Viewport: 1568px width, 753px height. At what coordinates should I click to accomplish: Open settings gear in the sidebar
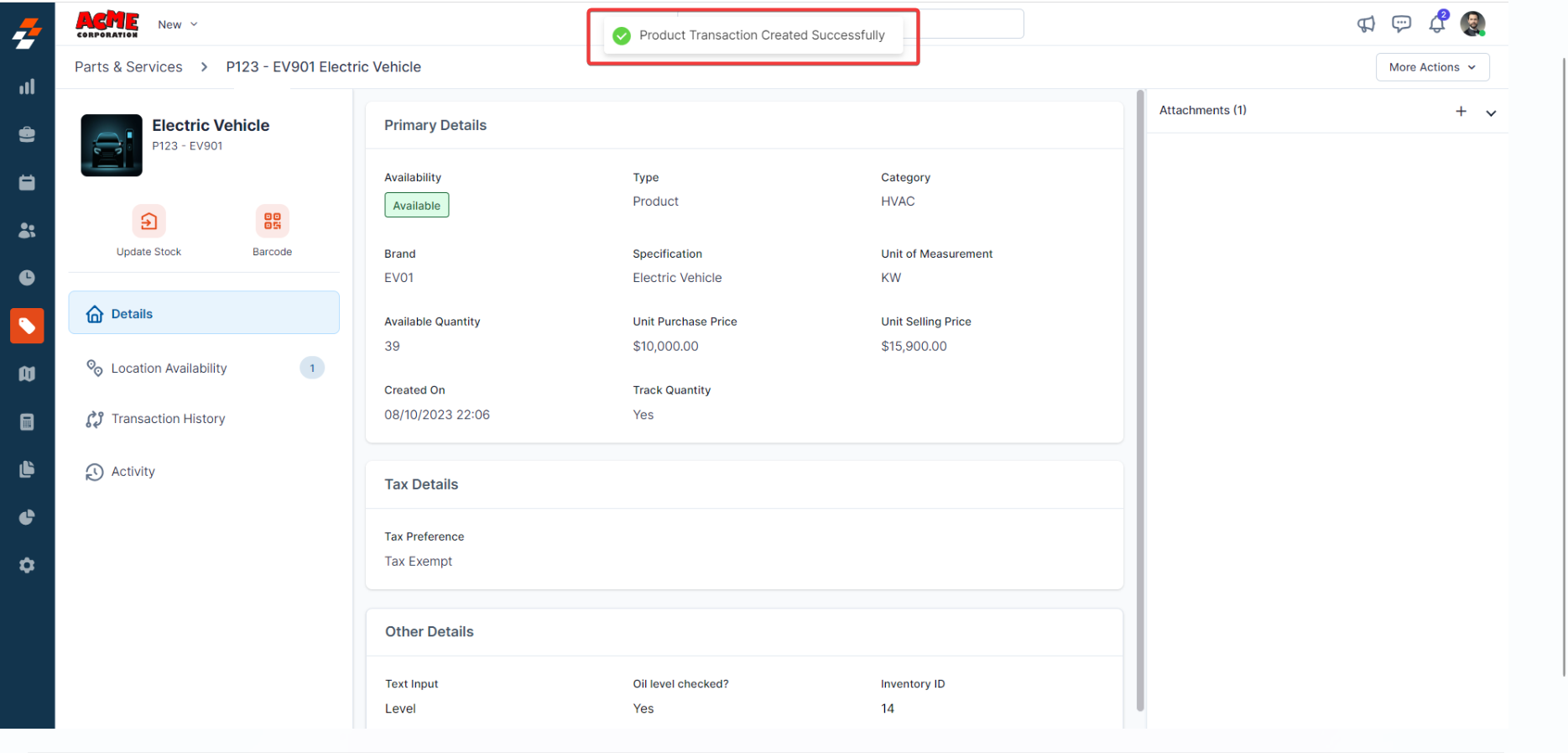(x=27, y=565)
